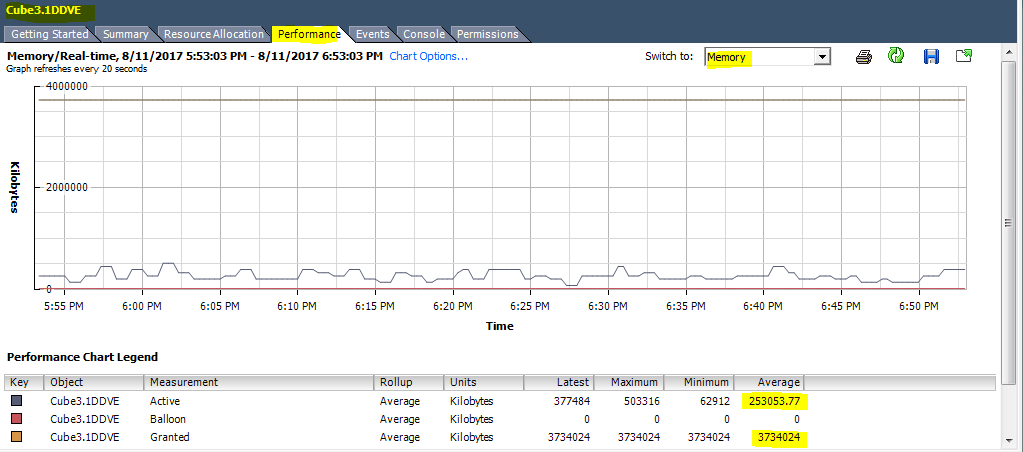Refresh the performance chart

(897, 57)
